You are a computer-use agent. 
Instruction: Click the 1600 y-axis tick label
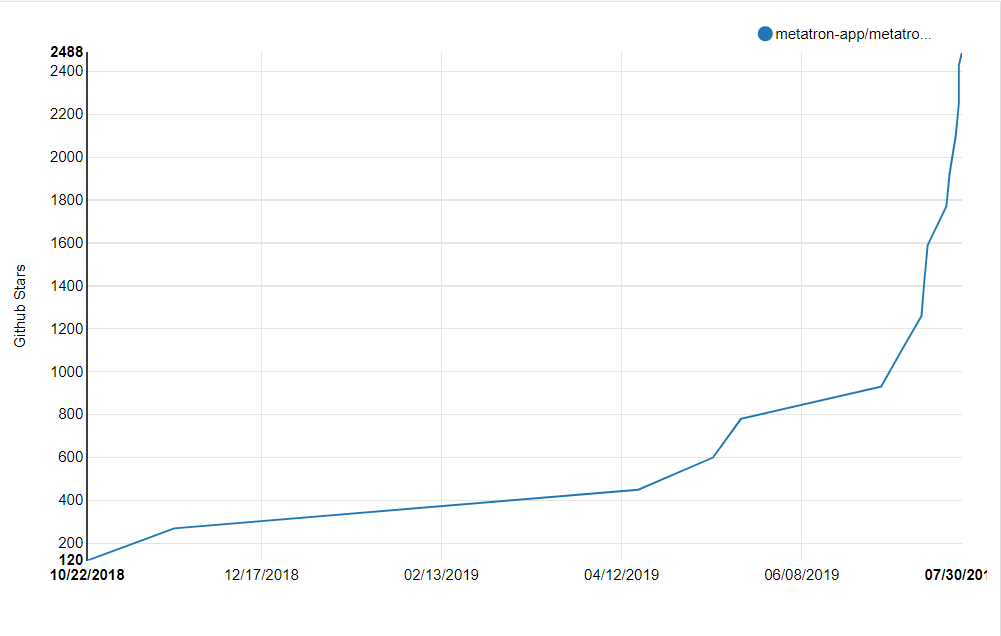tap(66, 243)
